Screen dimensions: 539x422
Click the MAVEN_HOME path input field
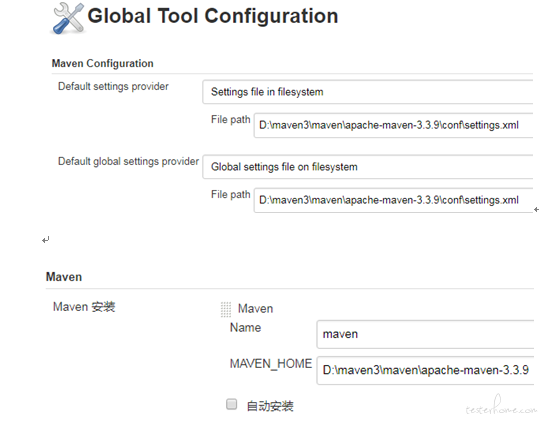pos(425,370)
